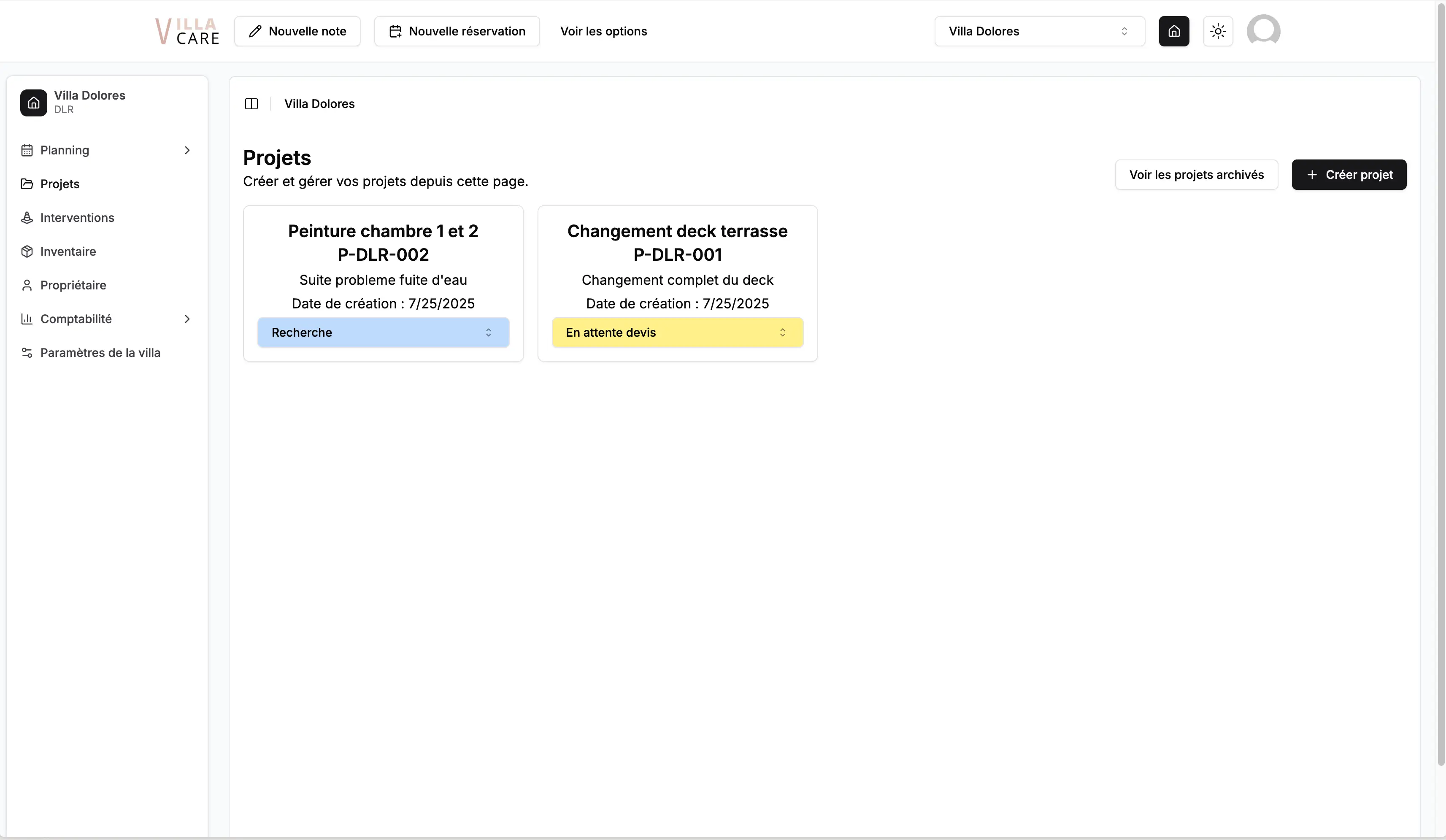Click the Interventions traffic cone icon

[x=27, y=217]
